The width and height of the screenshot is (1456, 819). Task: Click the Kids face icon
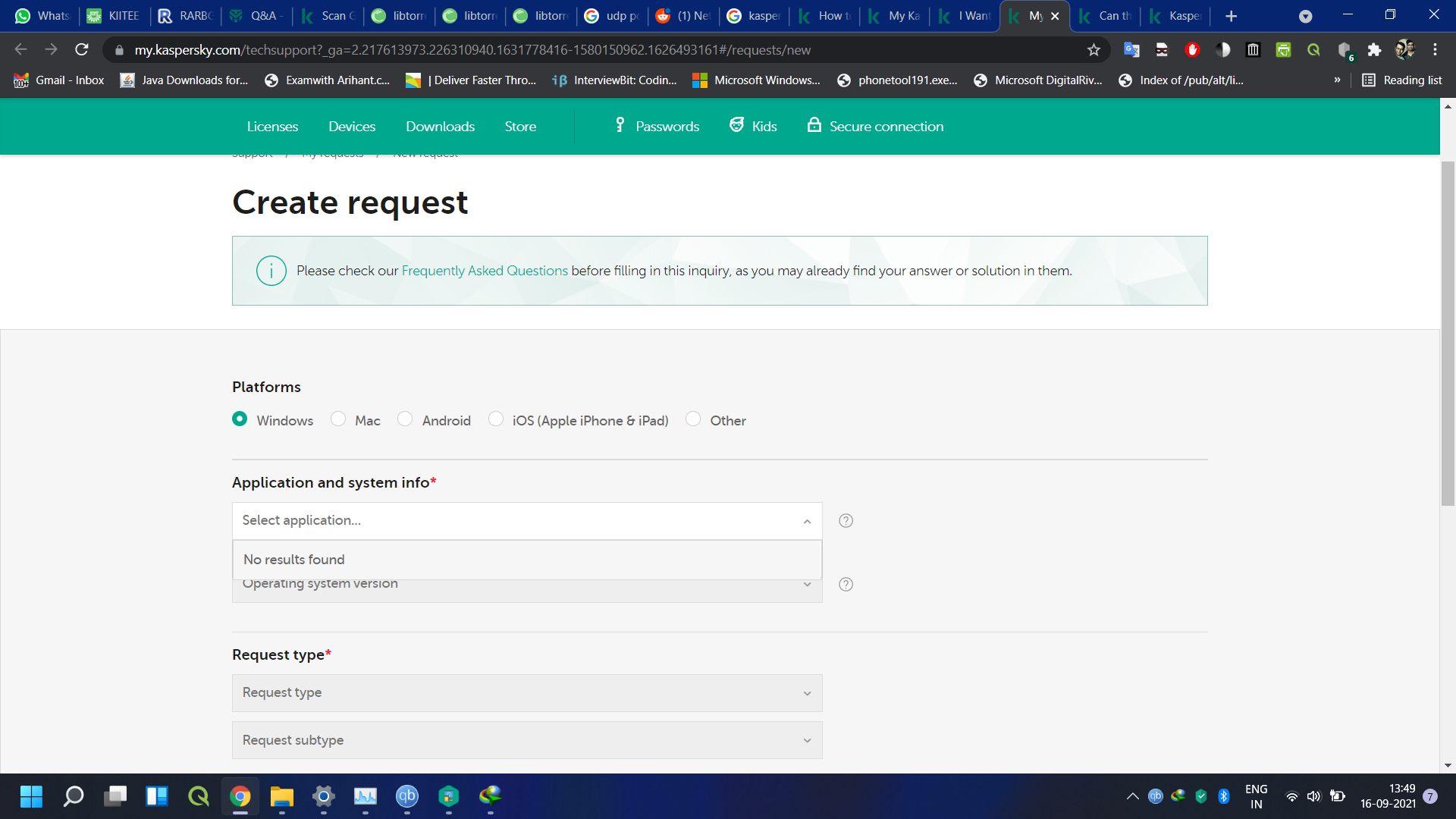tap(736, 125)
